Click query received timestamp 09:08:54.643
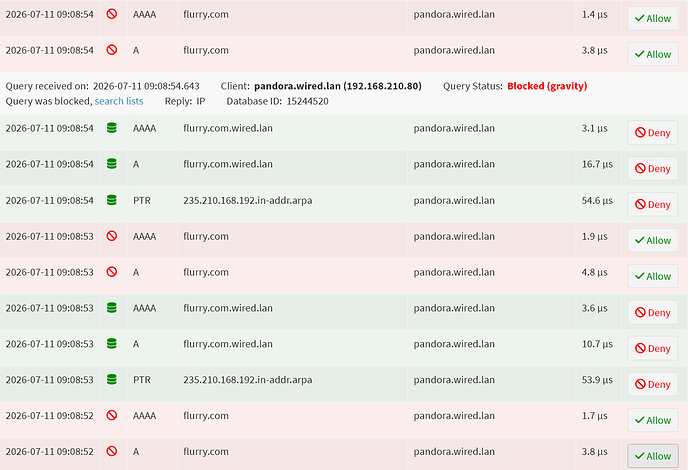The height and width of the screenshot is (470, 690). tap(146, 86)
